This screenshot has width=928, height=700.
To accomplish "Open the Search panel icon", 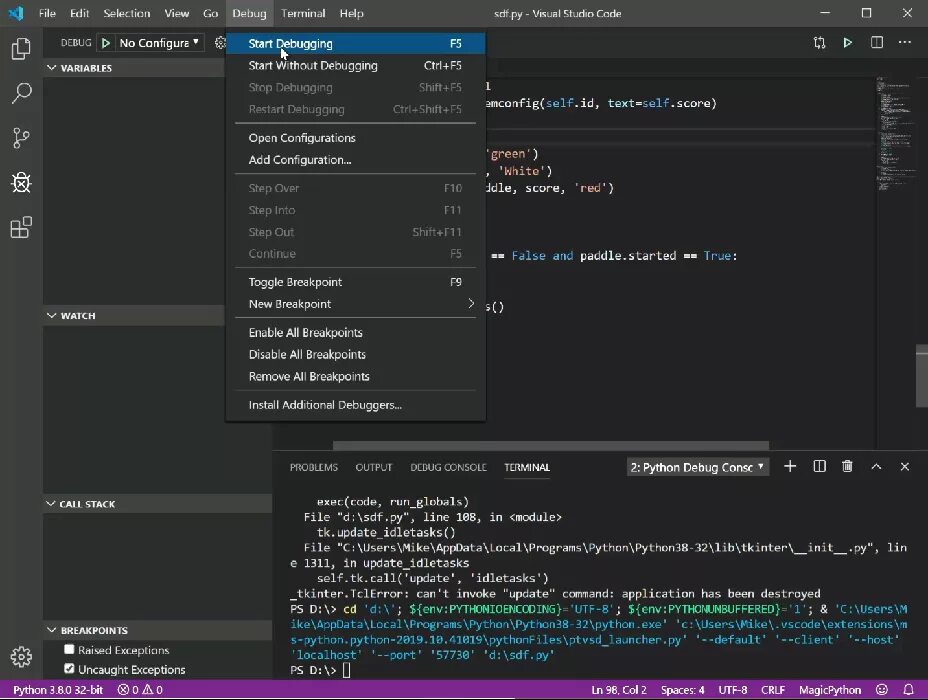I will 21,93.
